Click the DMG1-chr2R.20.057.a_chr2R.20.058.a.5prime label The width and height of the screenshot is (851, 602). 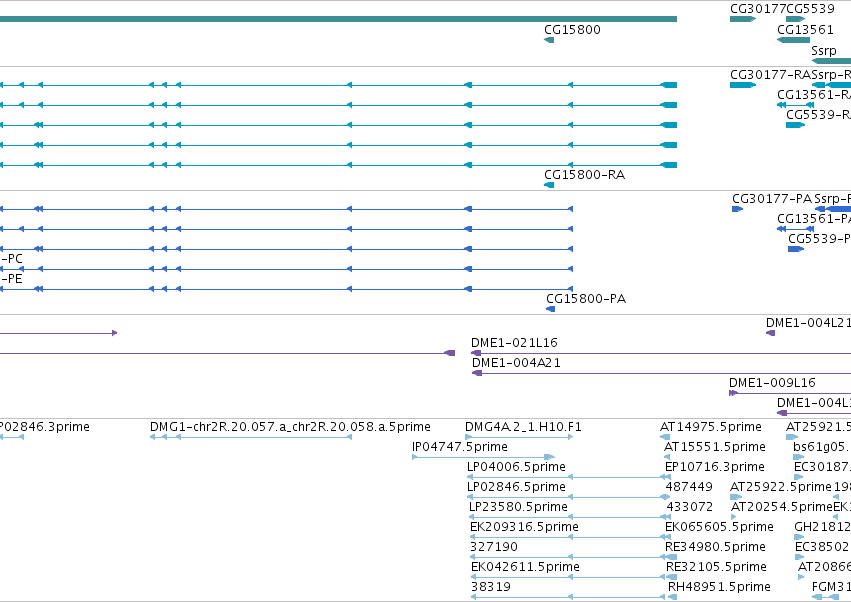290,427
